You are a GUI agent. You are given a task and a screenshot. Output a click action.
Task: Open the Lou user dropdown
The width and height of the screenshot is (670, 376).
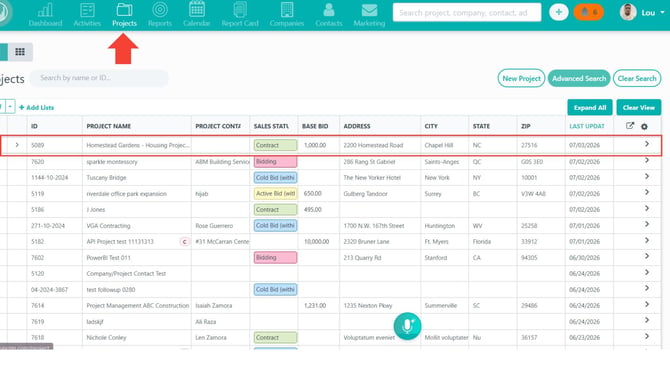pos(642,12)
